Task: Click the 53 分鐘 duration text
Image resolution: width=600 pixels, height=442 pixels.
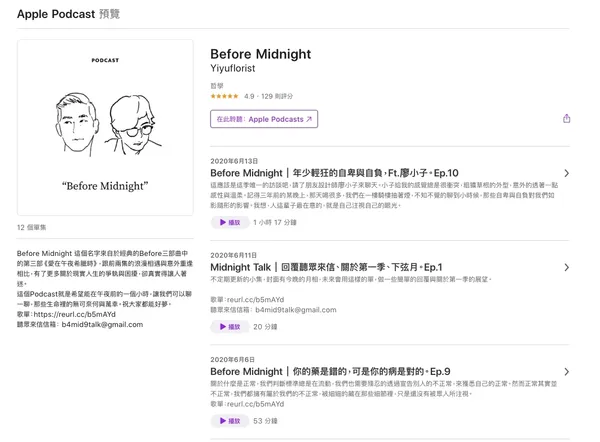Action: 265,421
